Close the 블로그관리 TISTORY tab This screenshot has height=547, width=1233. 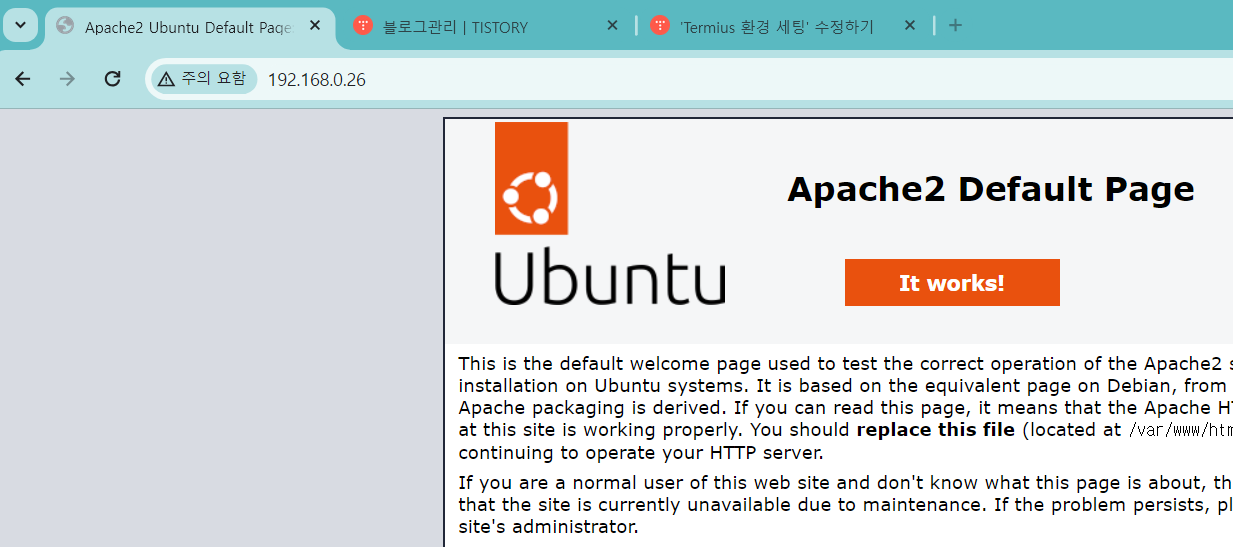[x=613, y=26]
